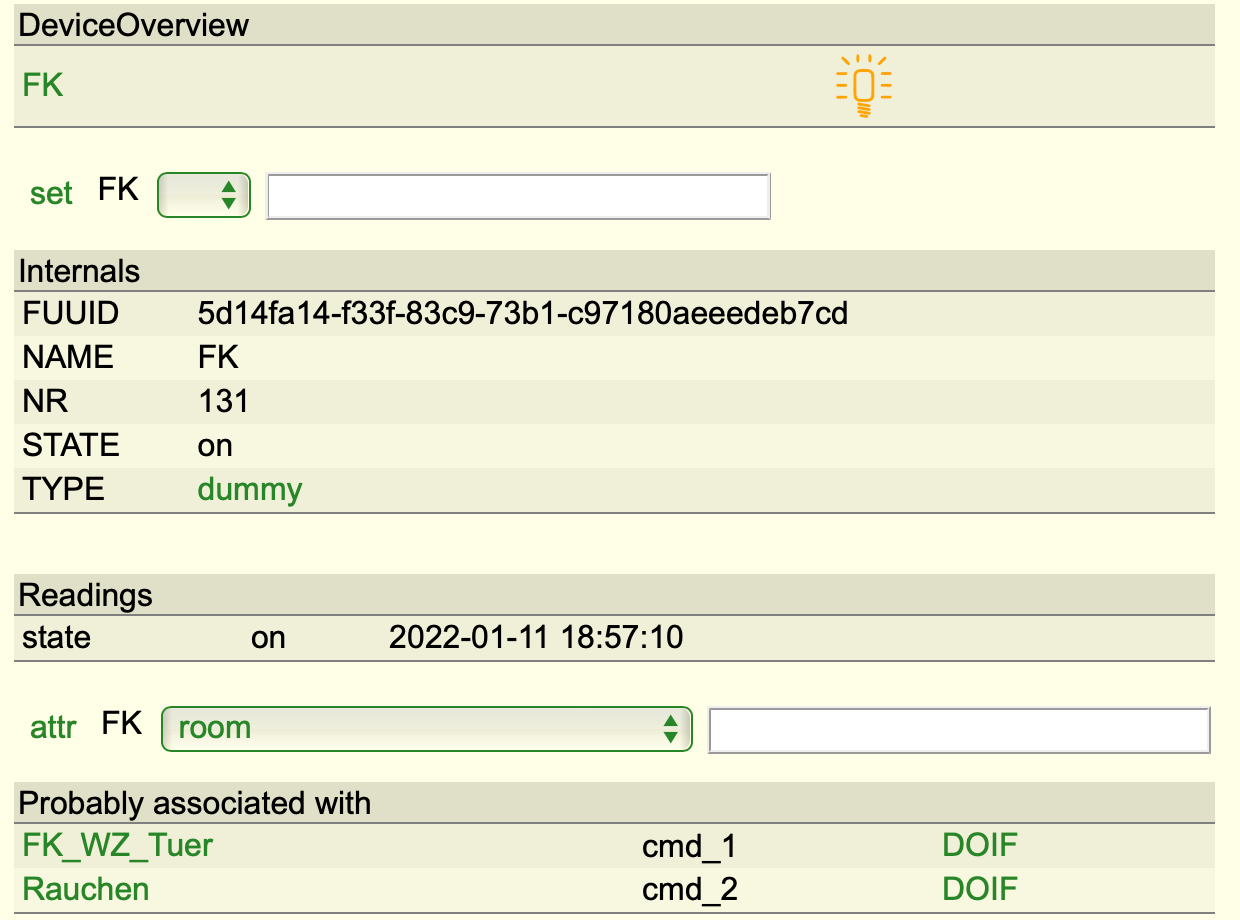
Task: Click the FUUID value text
Action: point(522,314)
